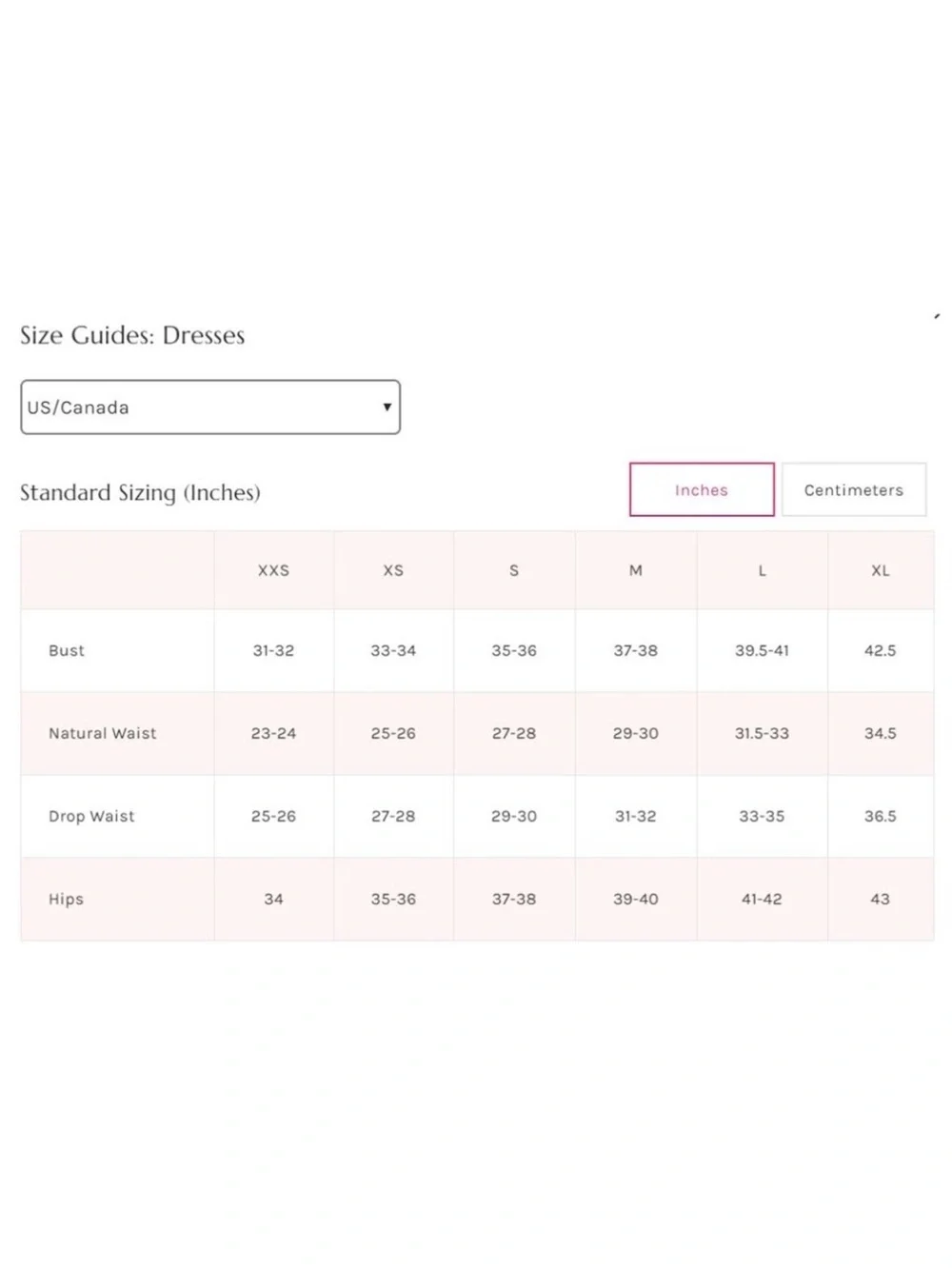Select the Hips row label
Viewport: 952px width, 1269px height.
pyautogui.click(x=66, y=900)
